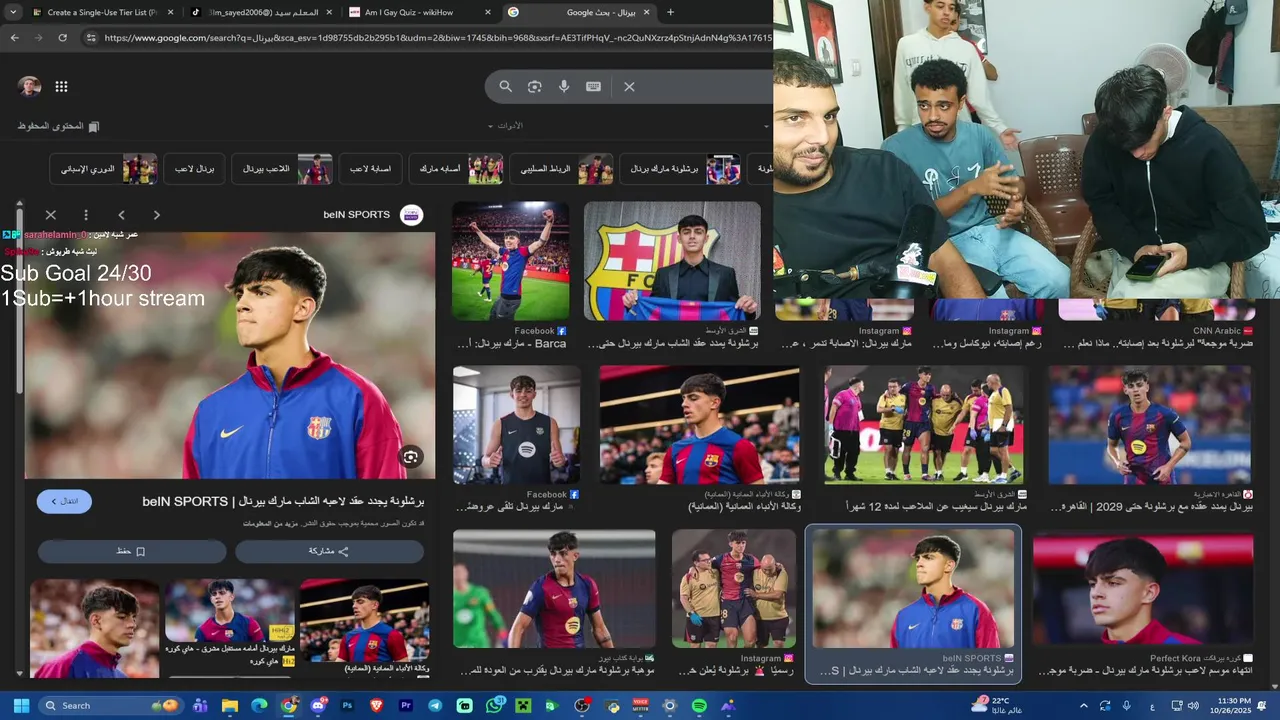Open search by image camera icon
Image resolution: width=1280 pixels, height=720 pixels.
coord(535,87)
